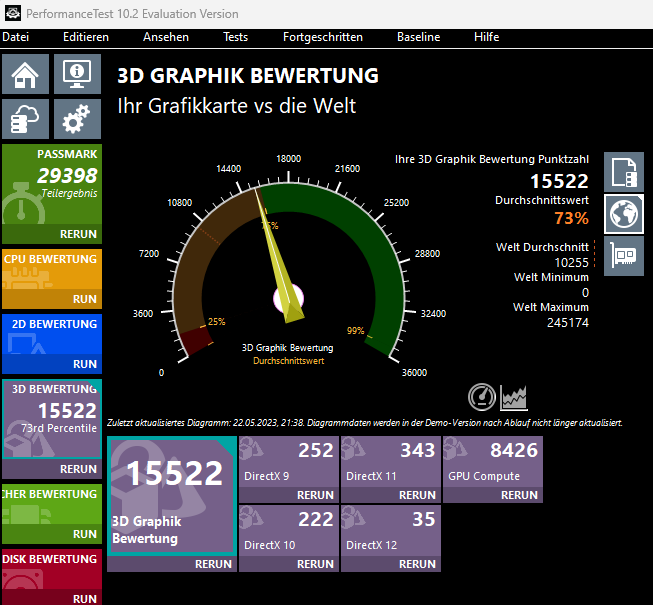Image resolution: width=653 pixels, height=605 pixels.
Task: Open the Baseline menu
Action: pos(419,37)
